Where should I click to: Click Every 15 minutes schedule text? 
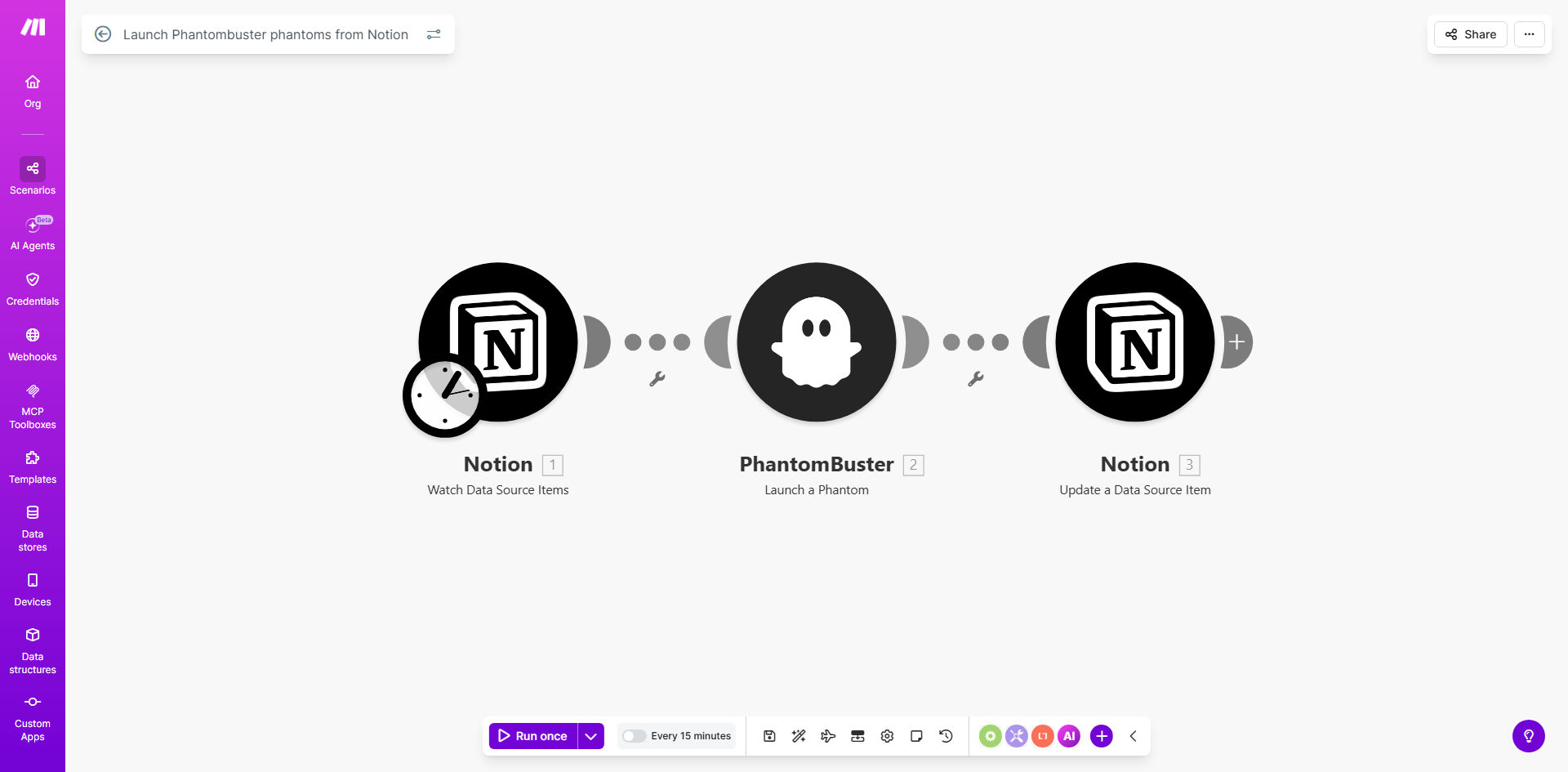(x=691, y=736)
